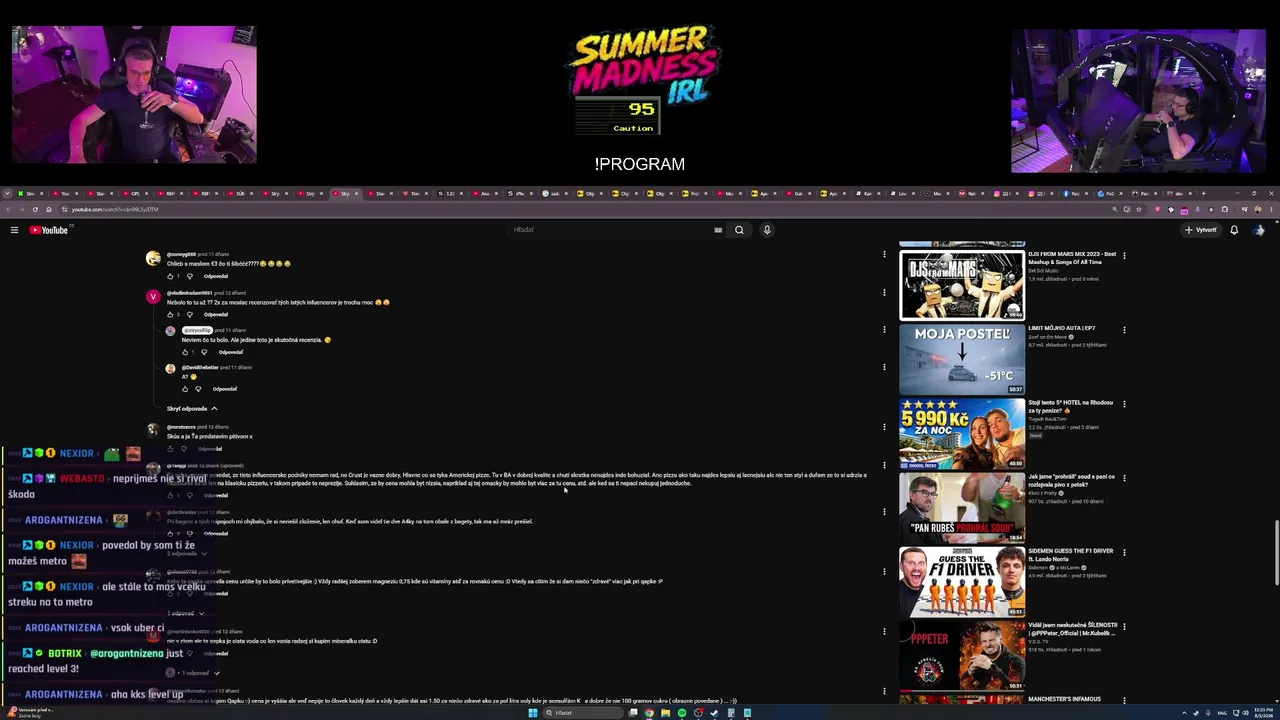Open options menu for 'Nebolo to tu už' comment

884,293
